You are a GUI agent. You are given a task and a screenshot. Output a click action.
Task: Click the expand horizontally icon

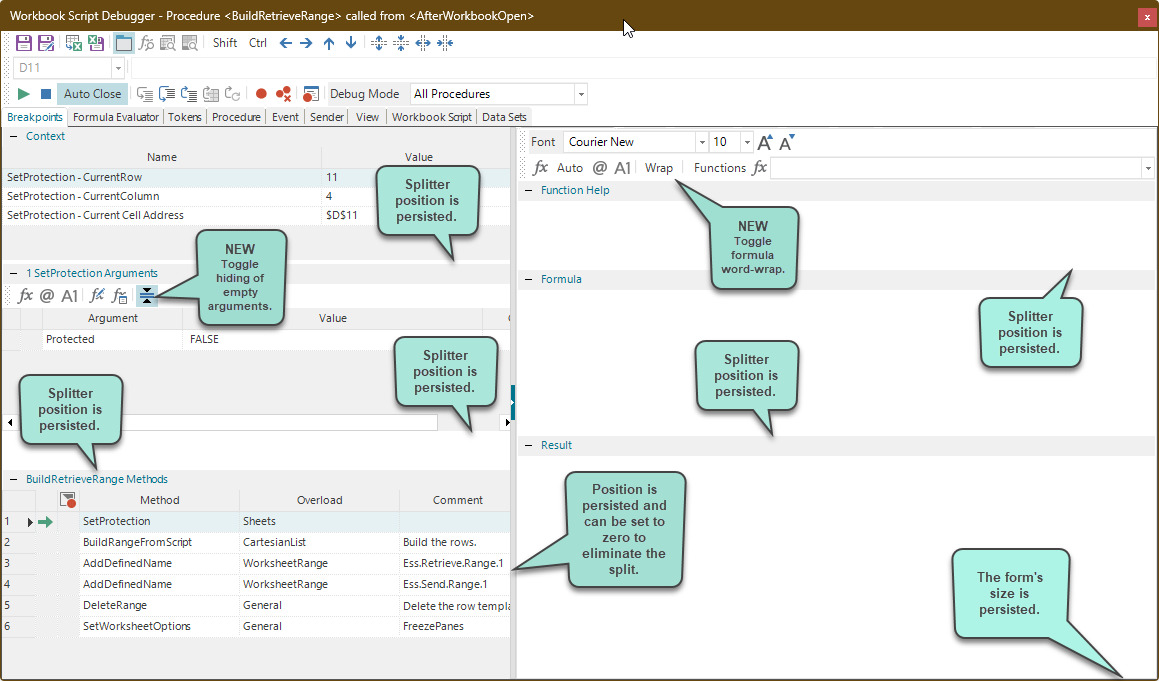pyautogui.click(x=423, y=43)
